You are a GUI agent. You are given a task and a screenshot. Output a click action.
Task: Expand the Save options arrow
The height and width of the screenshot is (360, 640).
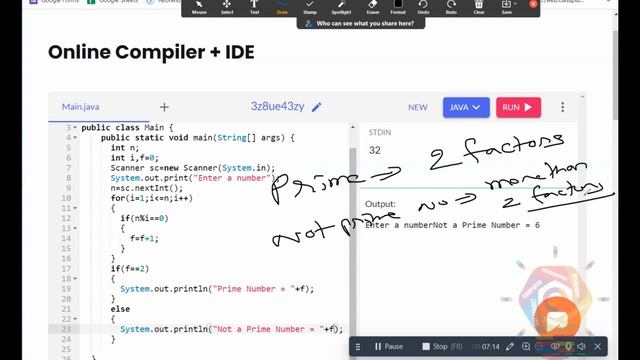click(516, 4)
